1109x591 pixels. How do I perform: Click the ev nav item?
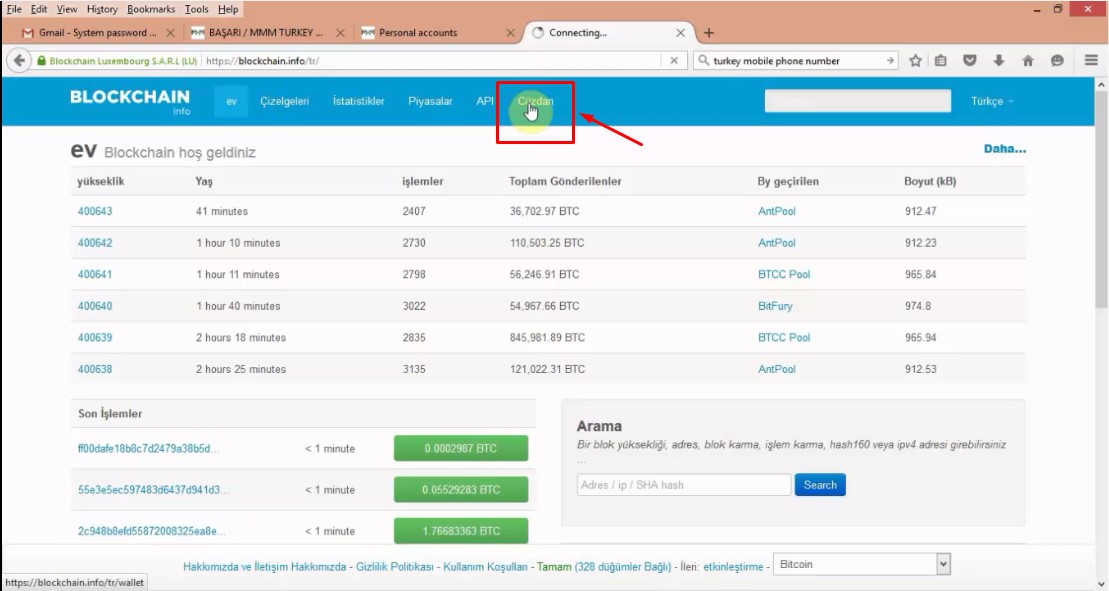tap(231, 101)
